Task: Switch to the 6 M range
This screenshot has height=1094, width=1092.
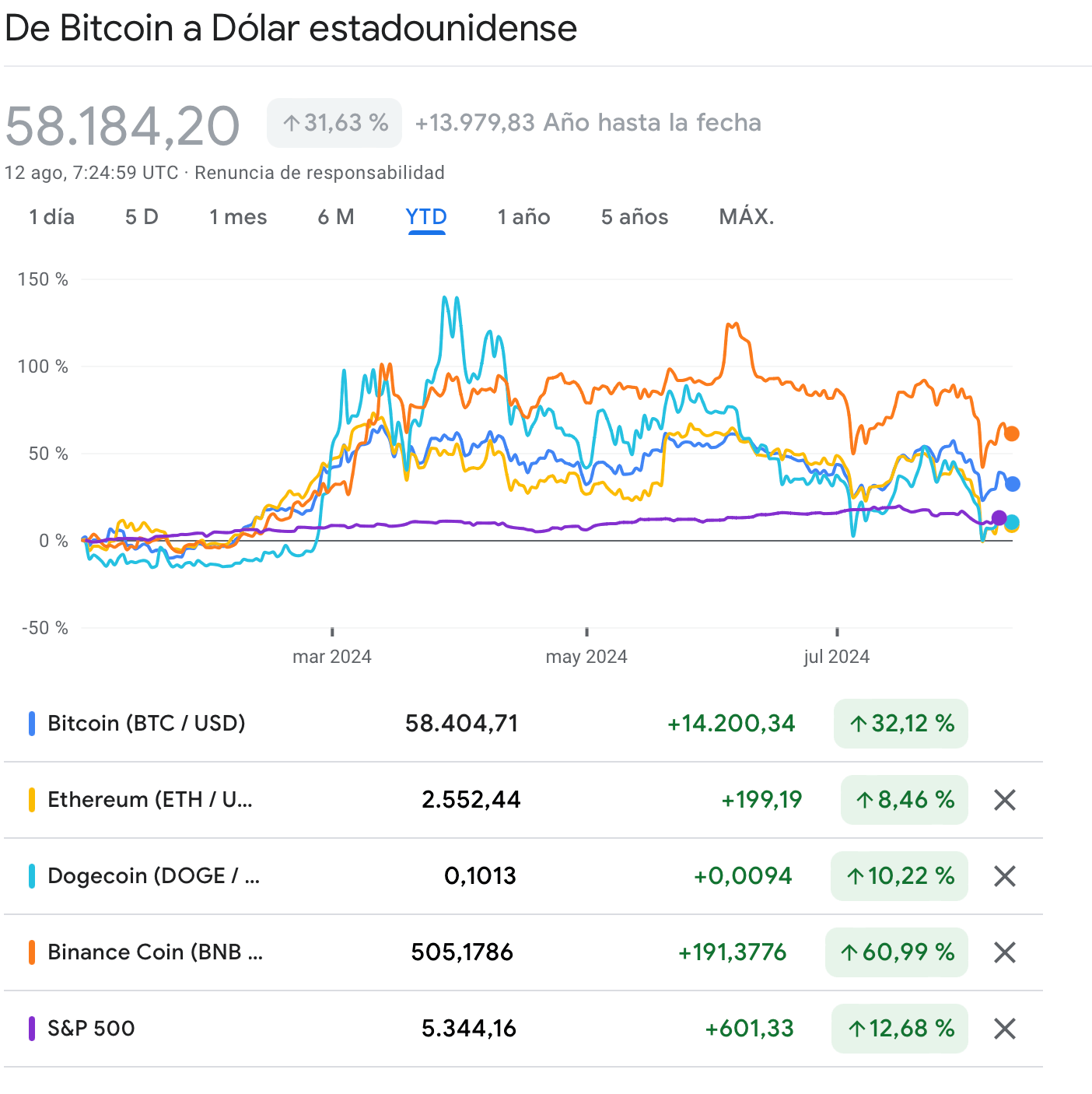Action: pos(336,217)
